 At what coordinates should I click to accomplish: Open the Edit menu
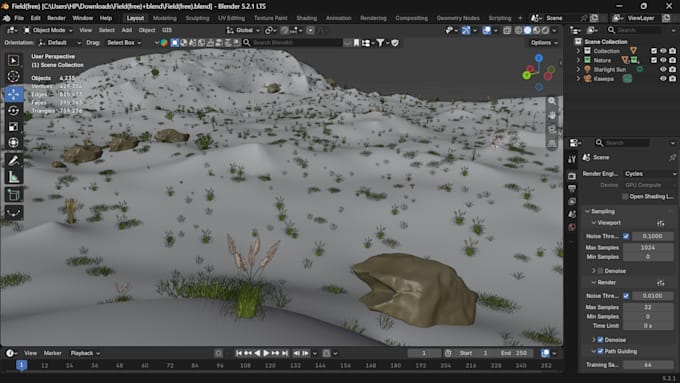(36, 18)
